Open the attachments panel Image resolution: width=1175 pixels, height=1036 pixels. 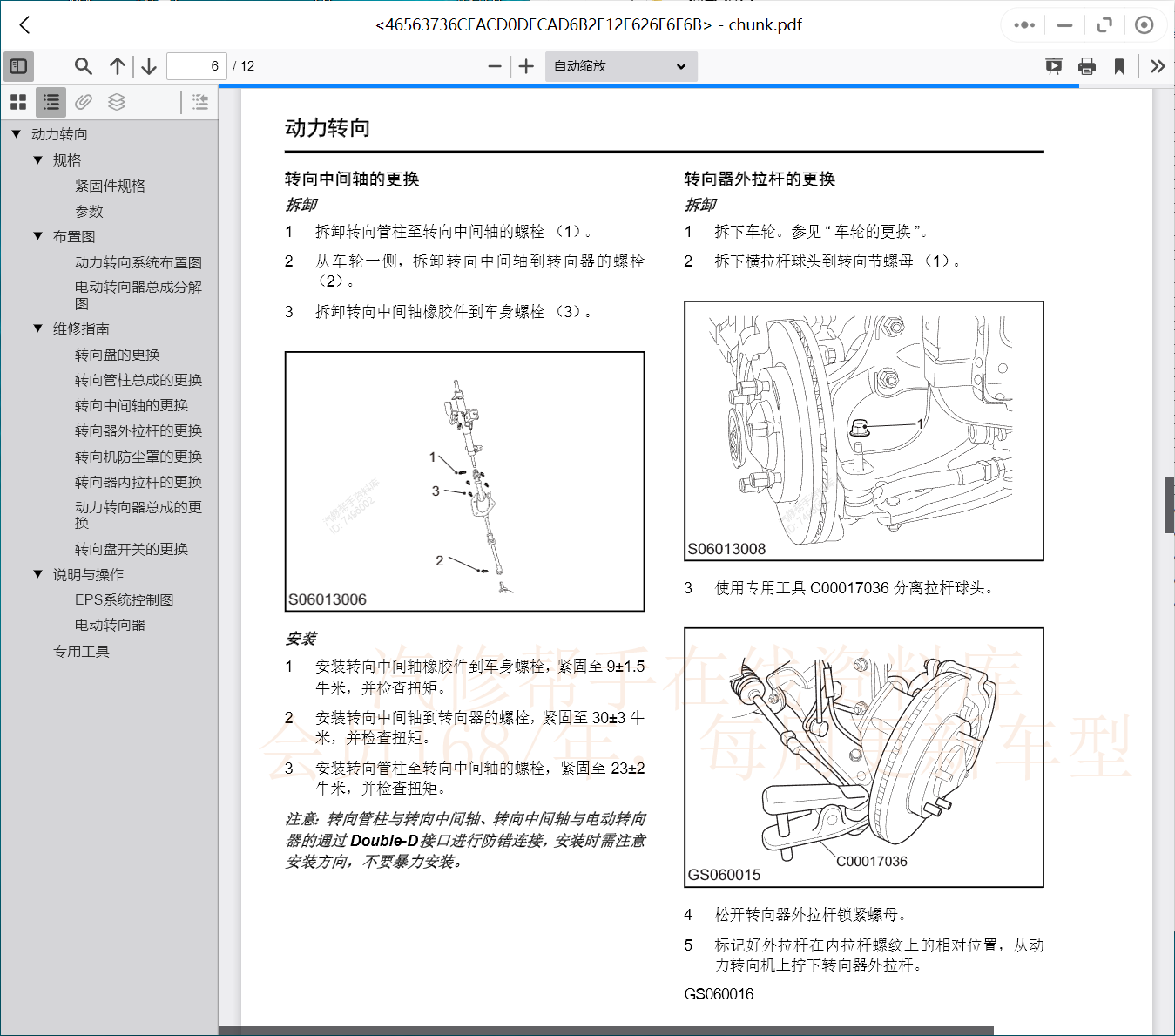point(83,102)
